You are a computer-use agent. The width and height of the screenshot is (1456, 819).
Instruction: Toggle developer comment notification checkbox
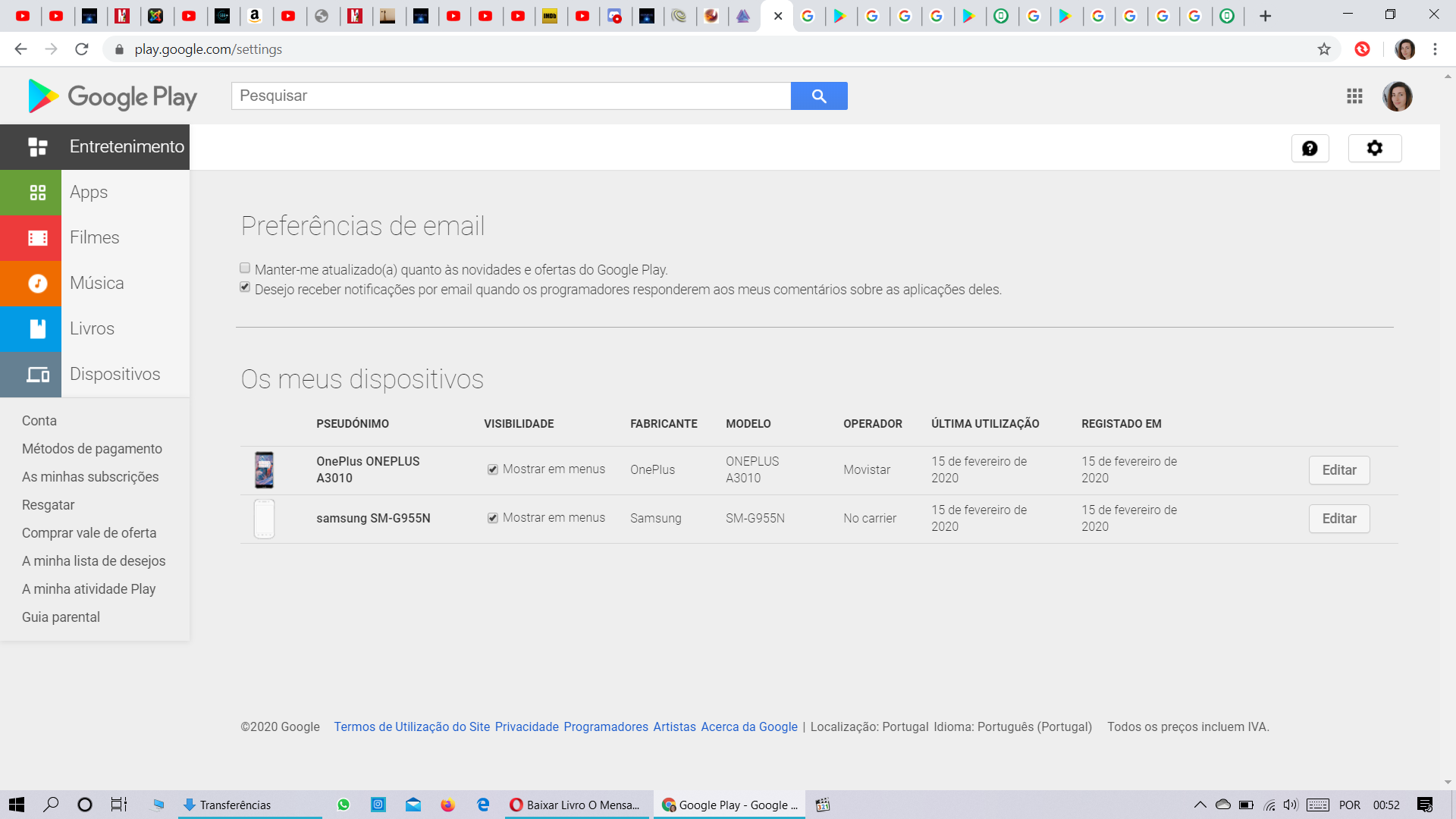tap(245, 288)
